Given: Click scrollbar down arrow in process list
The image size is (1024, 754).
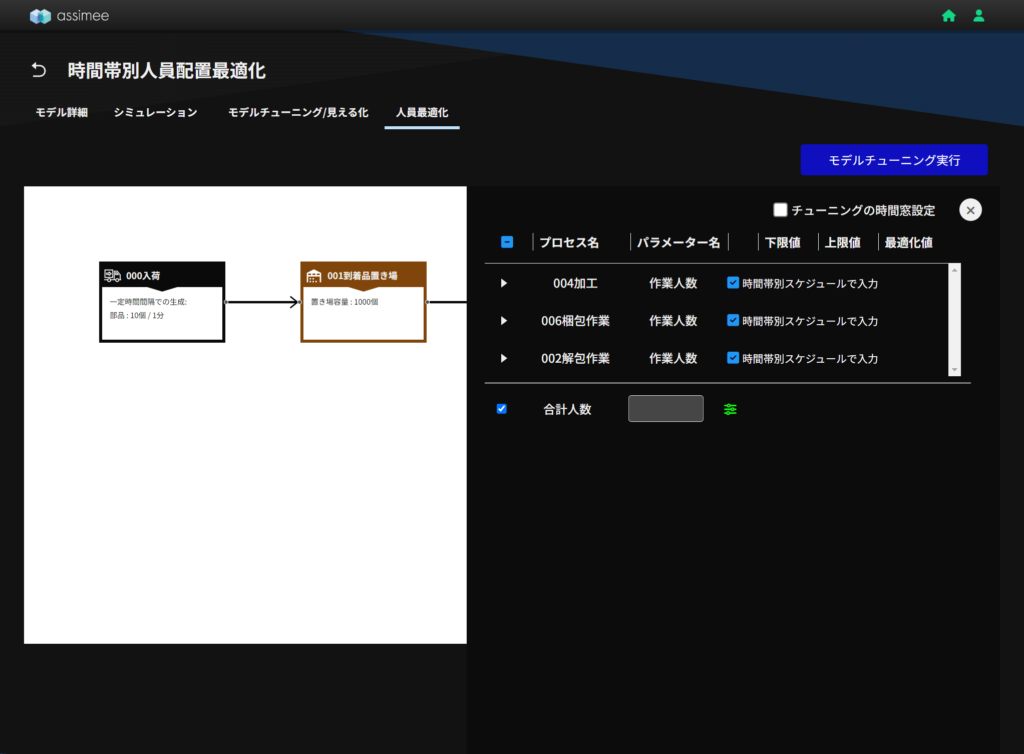Looking at the screenshot, I should coord(954,370).
